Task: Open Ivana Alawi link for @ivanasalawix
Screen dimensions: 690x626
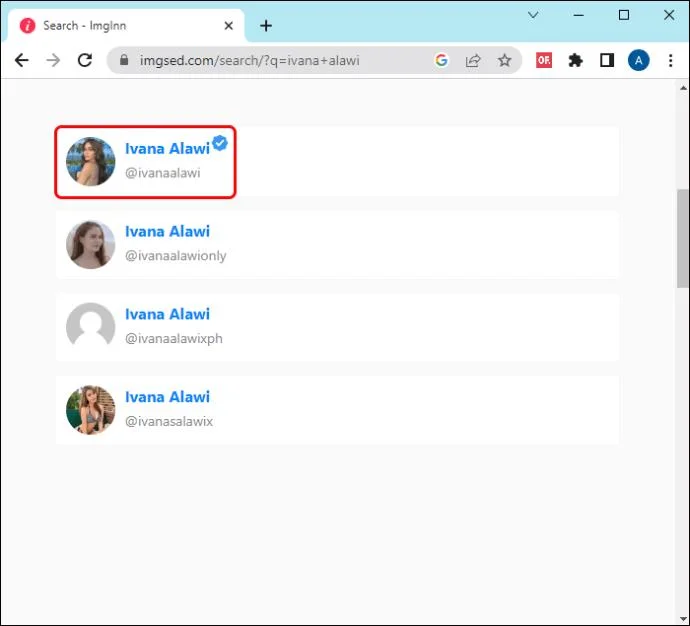Action: click(167, 397)
